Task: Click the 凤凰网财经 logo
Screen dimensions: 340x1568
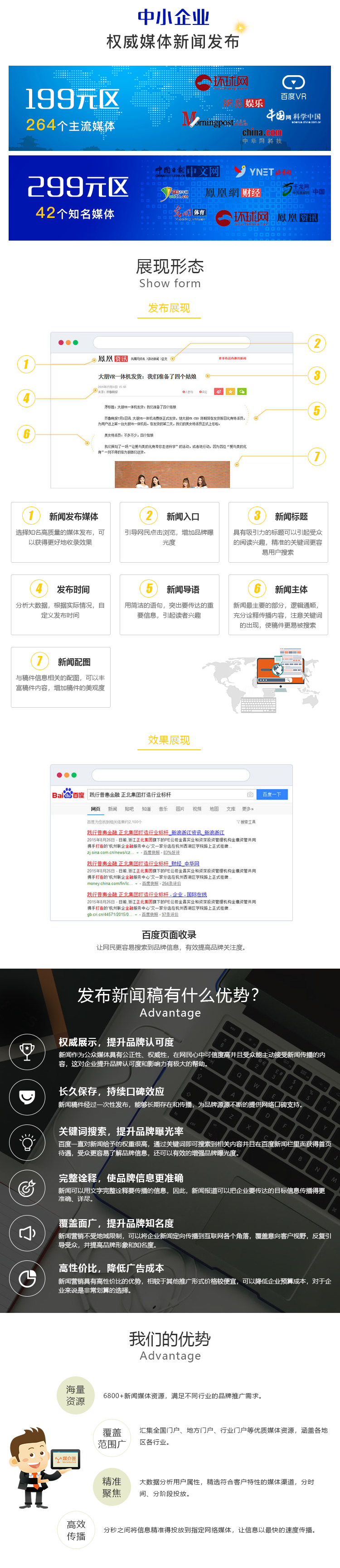Action: pos(233,193)
